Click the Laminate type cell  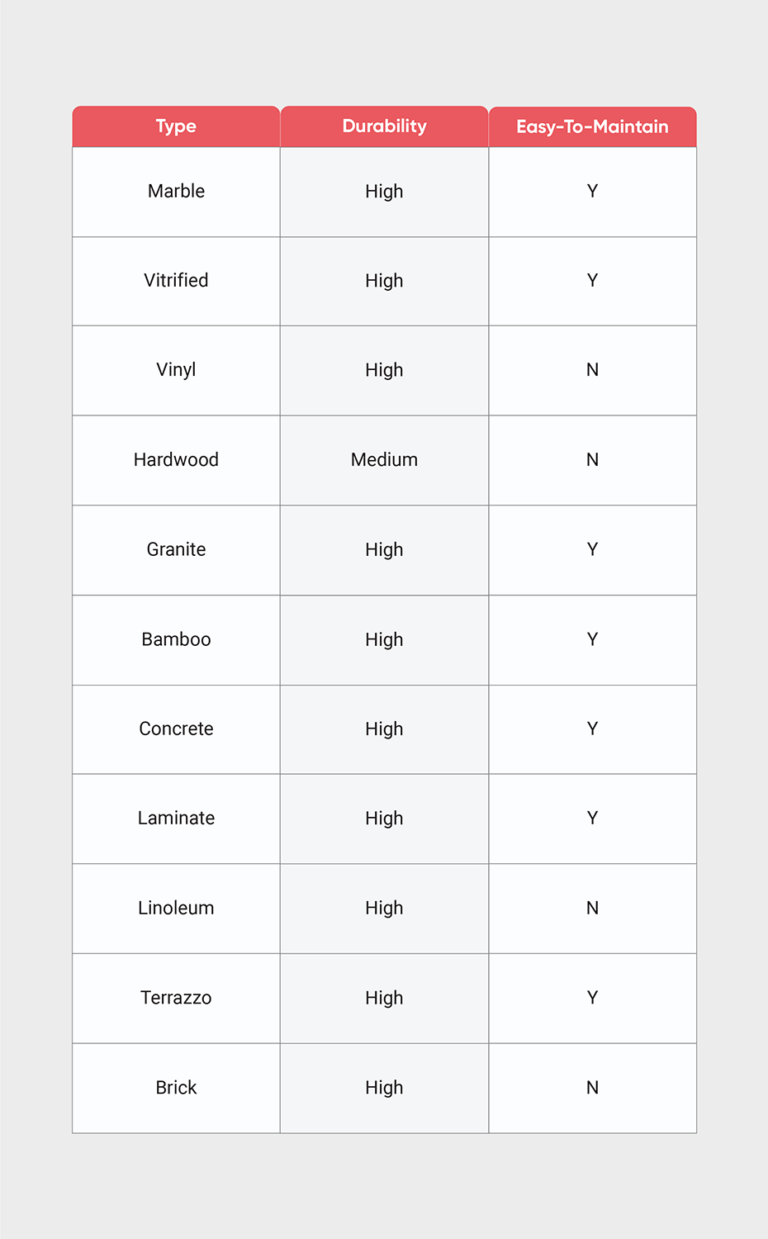coord(176,818)
